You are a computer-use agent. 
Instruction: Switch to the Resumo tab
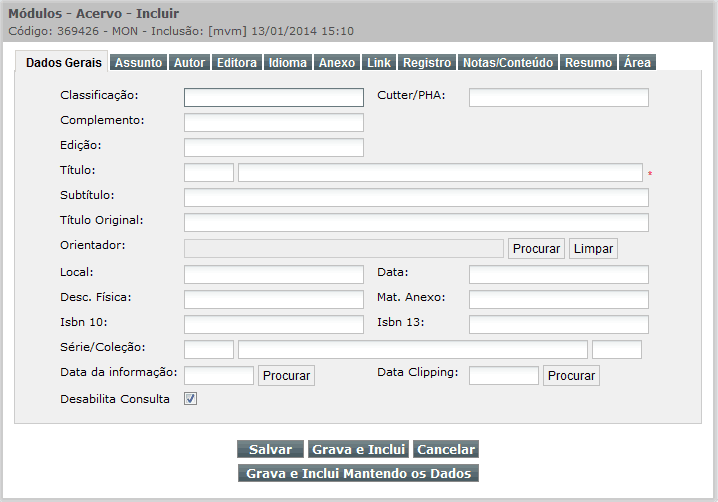coord(588,62)
